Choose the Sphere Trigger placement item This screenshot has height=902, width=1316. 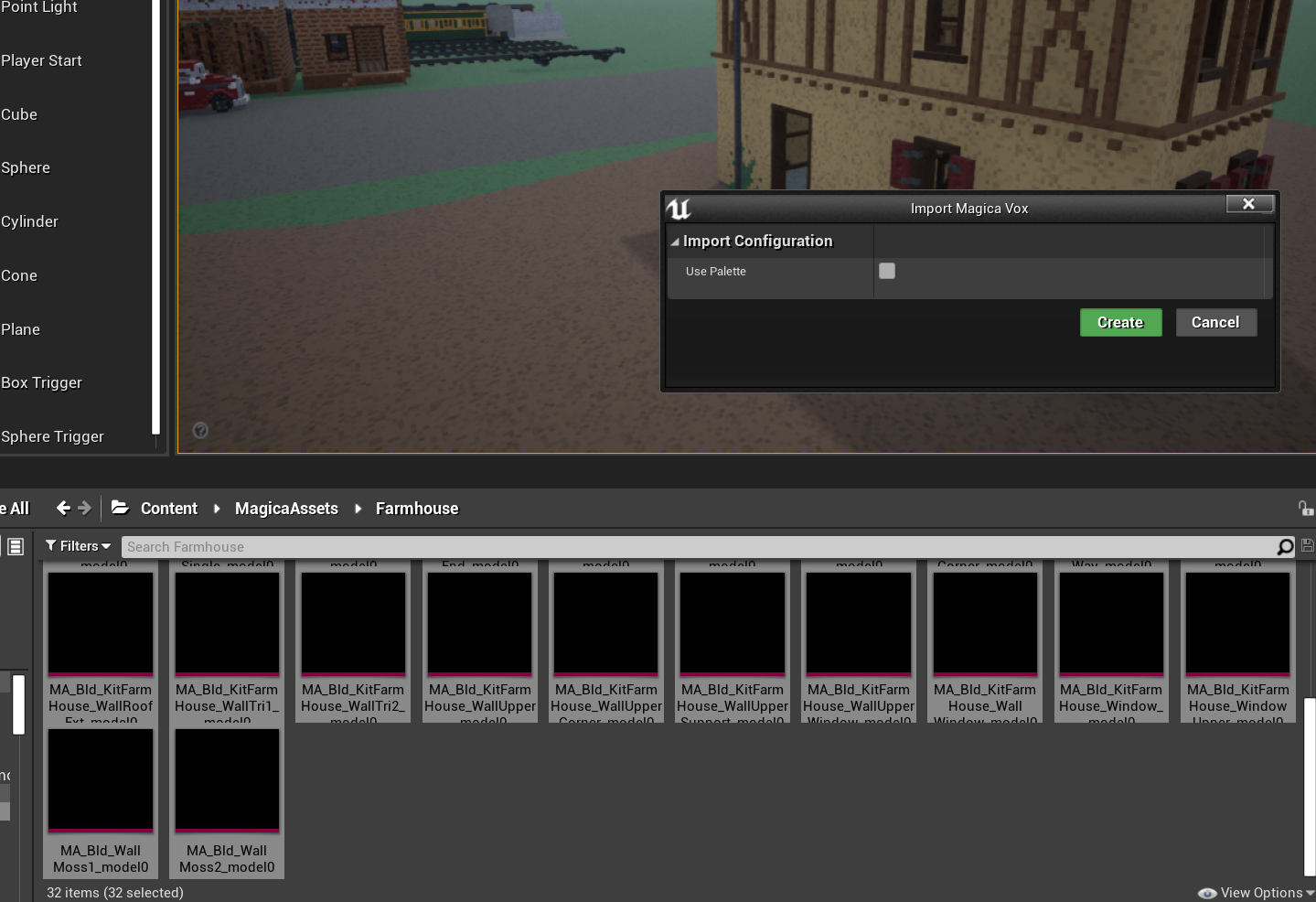pos(52,436)
